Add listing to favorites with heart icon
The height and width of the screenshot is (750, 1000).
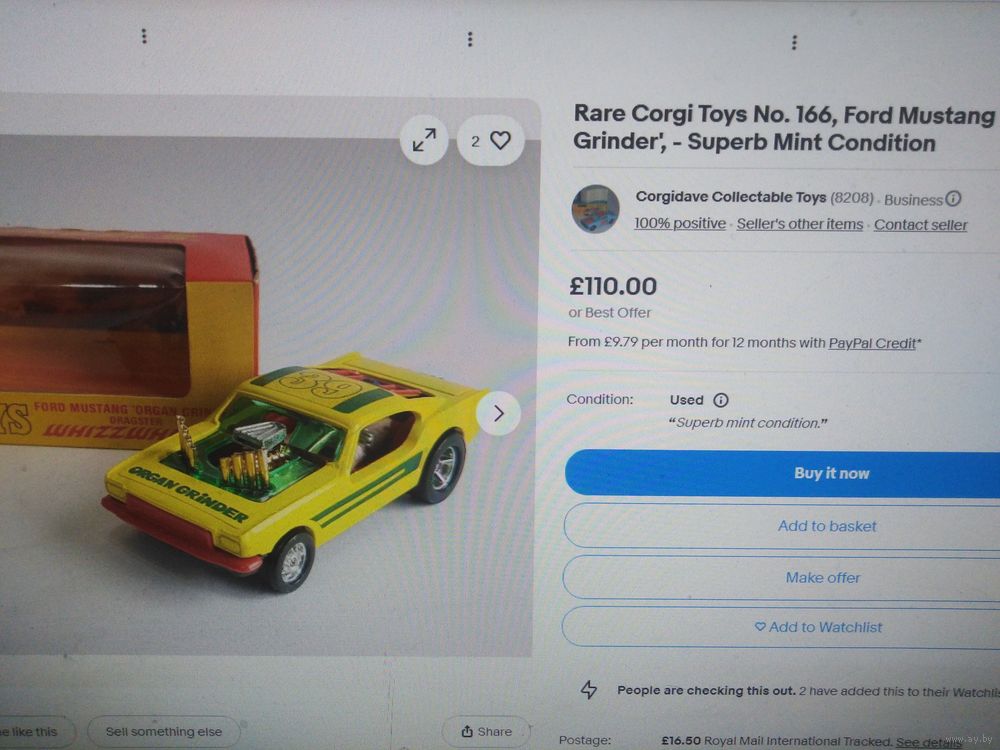coord(490,140)
